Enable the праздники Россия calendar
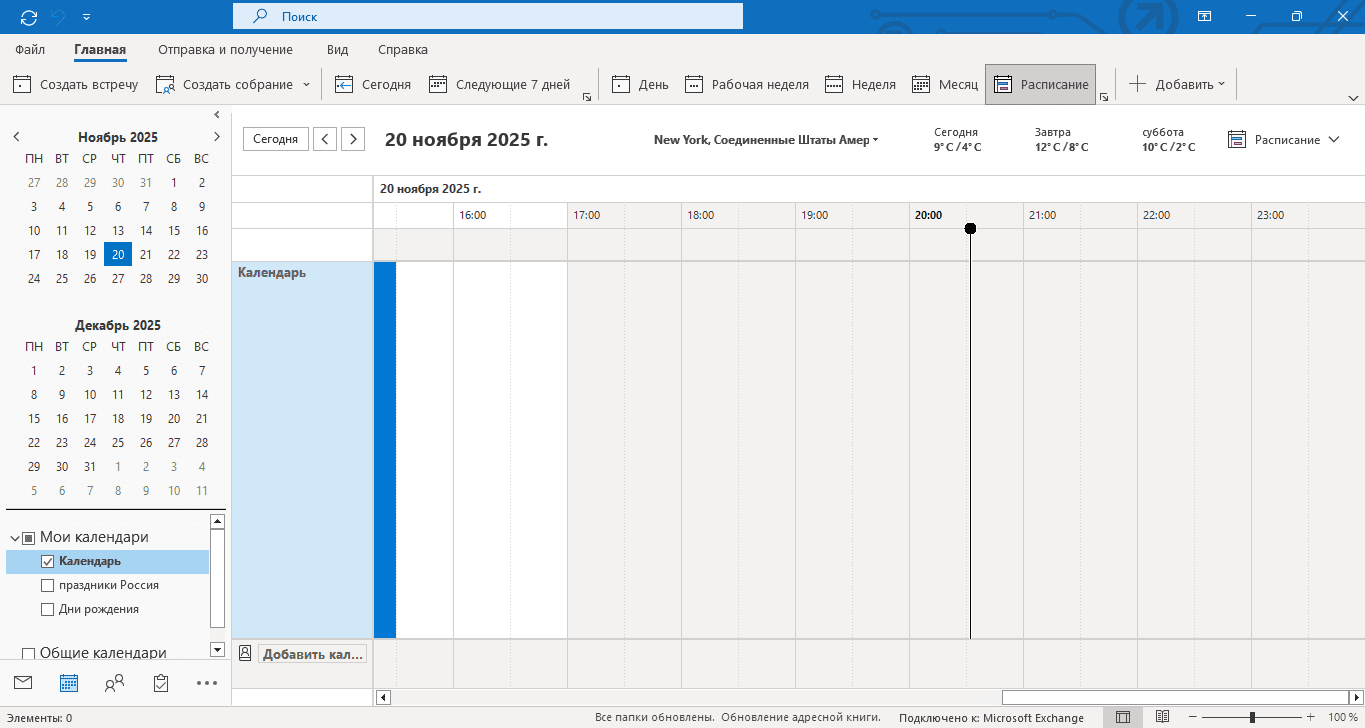The image size is (1365, 728). (x=47, y=586)
